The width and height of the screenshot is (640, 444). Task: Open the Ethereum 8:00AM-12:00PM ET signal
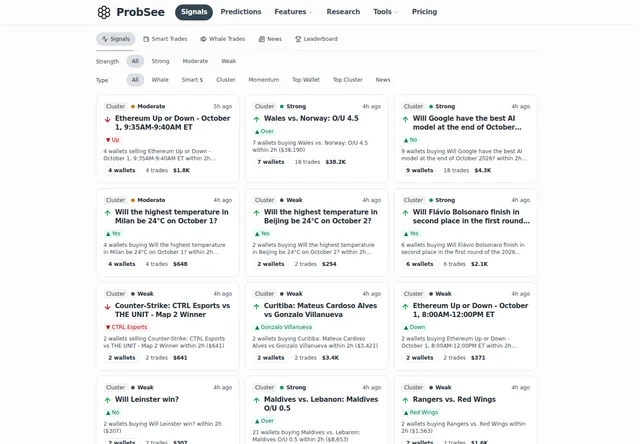tap(470, 310)
